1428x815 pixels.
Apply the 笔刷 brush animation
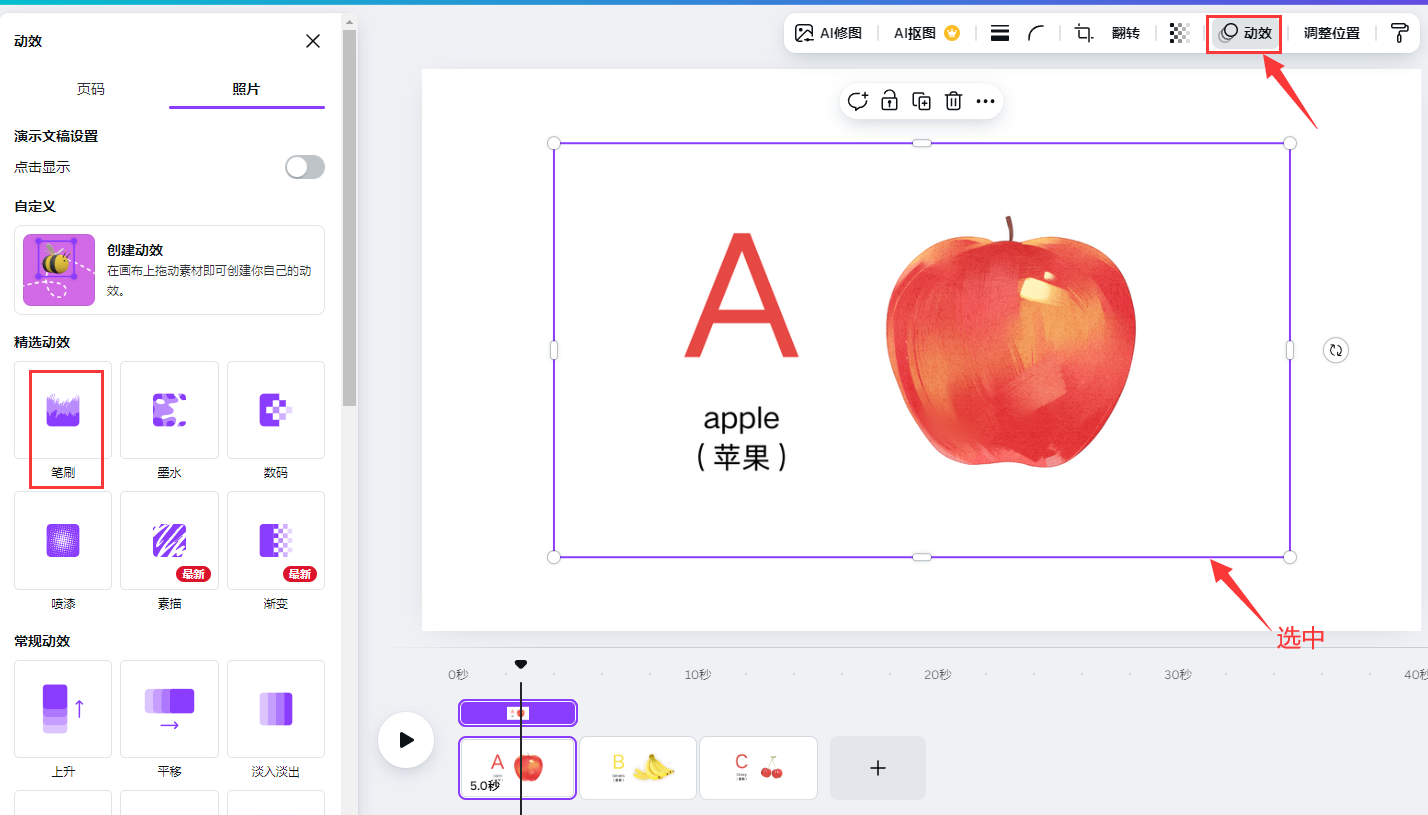pos(63,410)
